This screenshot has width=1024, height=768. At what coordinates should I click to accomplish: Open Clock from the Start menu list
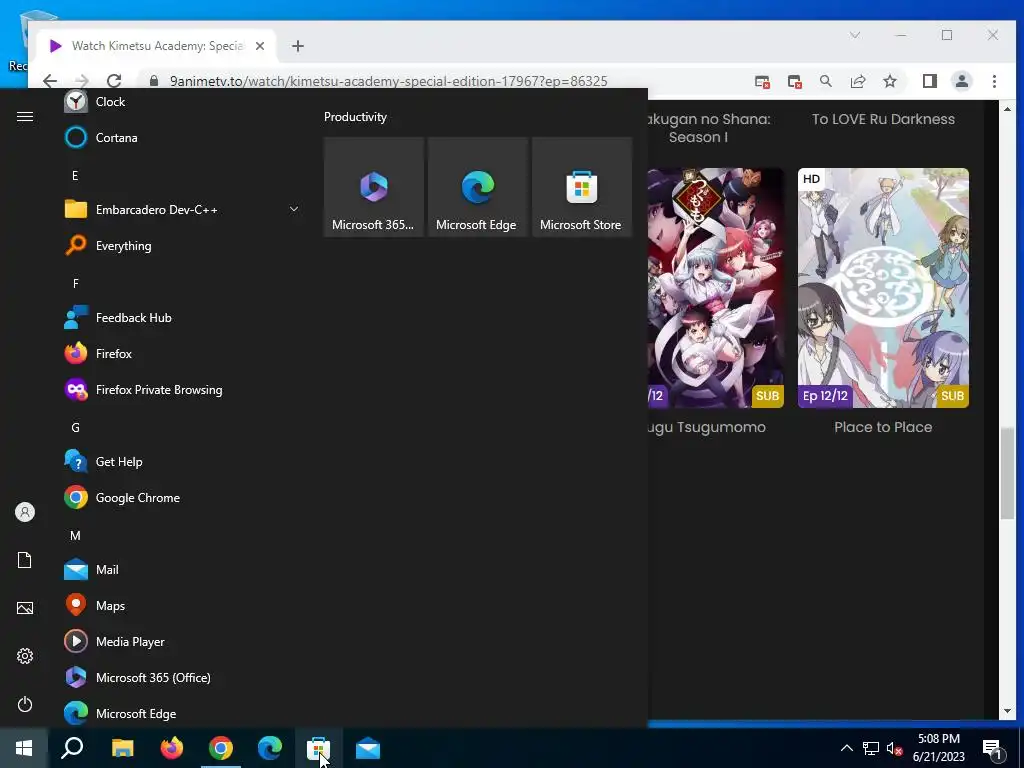(183, 102)
